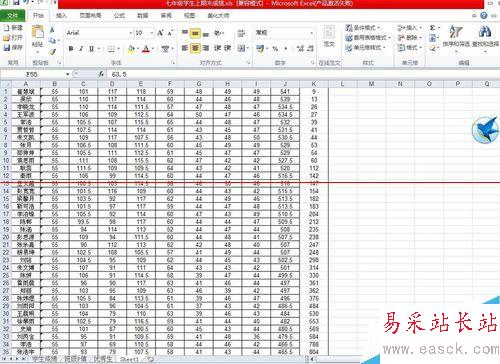Click the Insert Function fx icon
The width and height of the screenshot is (500, 364).
pyautogui.click(x=101, y=74)
